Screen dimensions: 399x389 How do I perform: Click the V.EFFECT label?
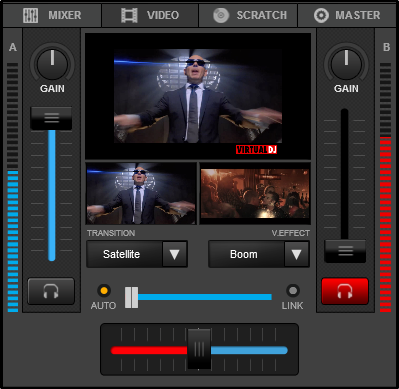[290, 233]
